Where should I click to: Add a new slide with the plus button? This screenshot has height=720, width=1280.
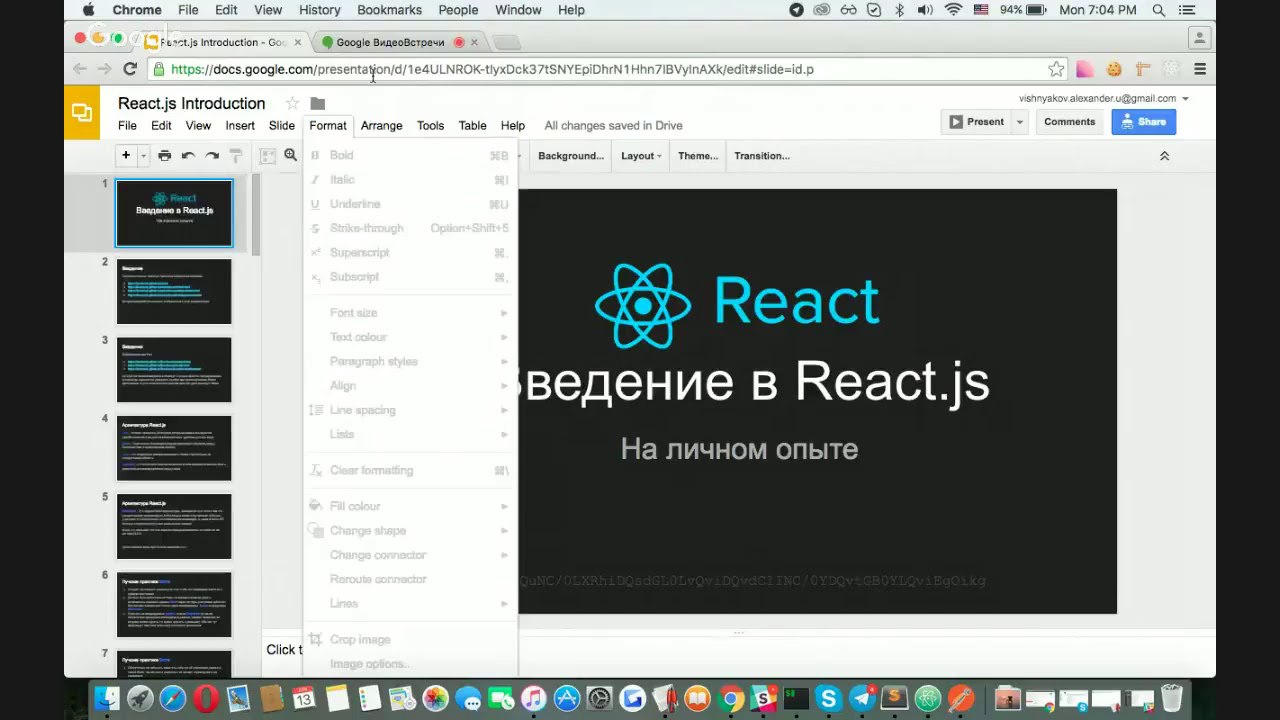pos(126,155)
